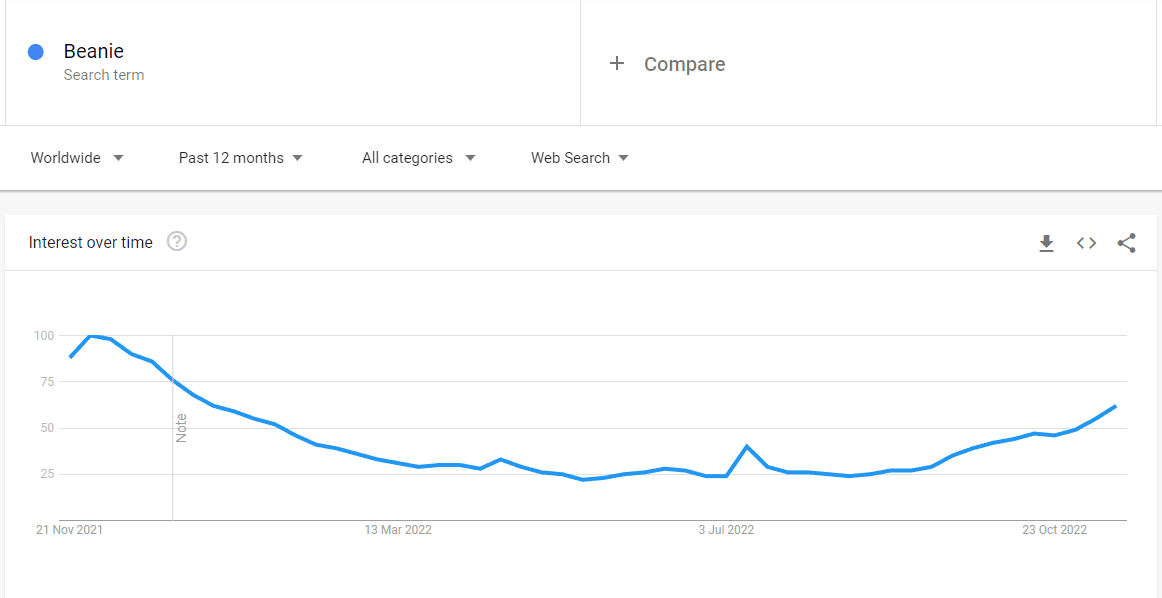Open help icon beside Interest over time
The image size is (1162, 598).
(177, 242)
